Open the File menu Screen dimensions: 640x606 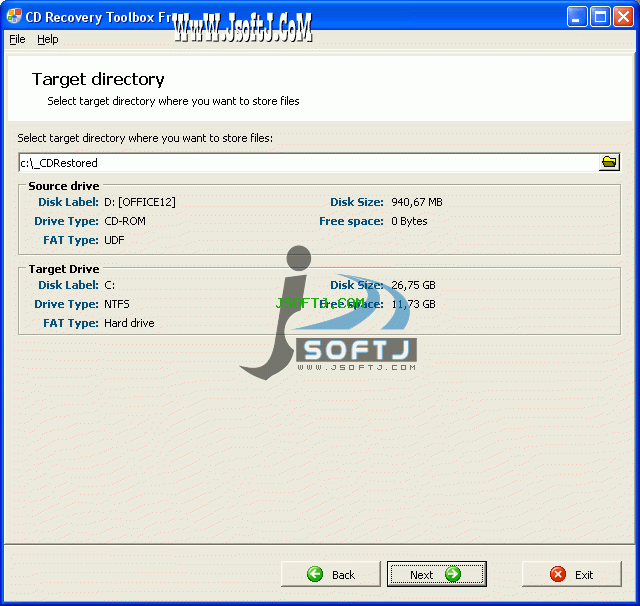[x=17, y=39]
